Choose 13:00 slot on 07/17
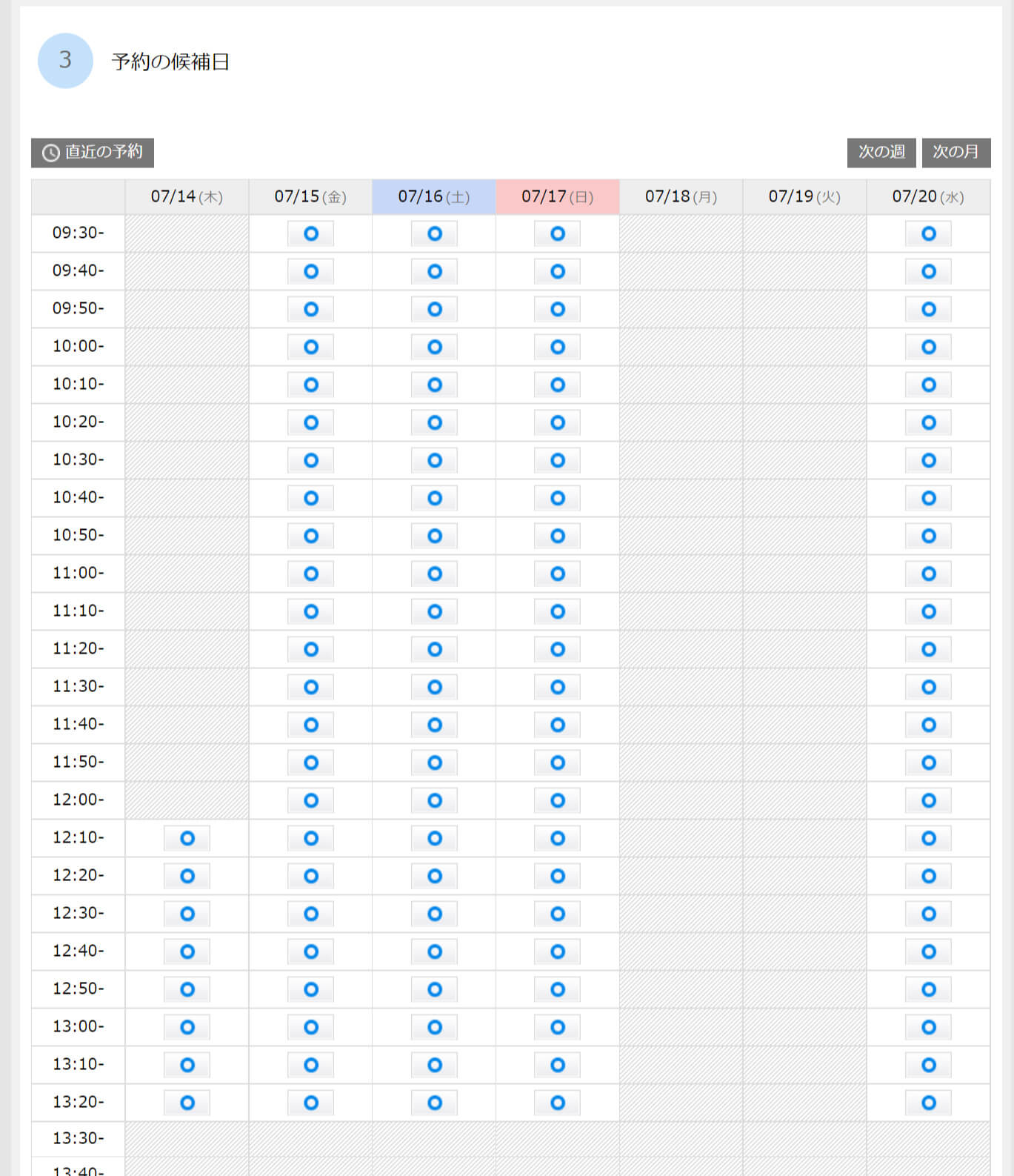The width and height of the screenshot is (1014, 1176). [x=558, y=1028]
